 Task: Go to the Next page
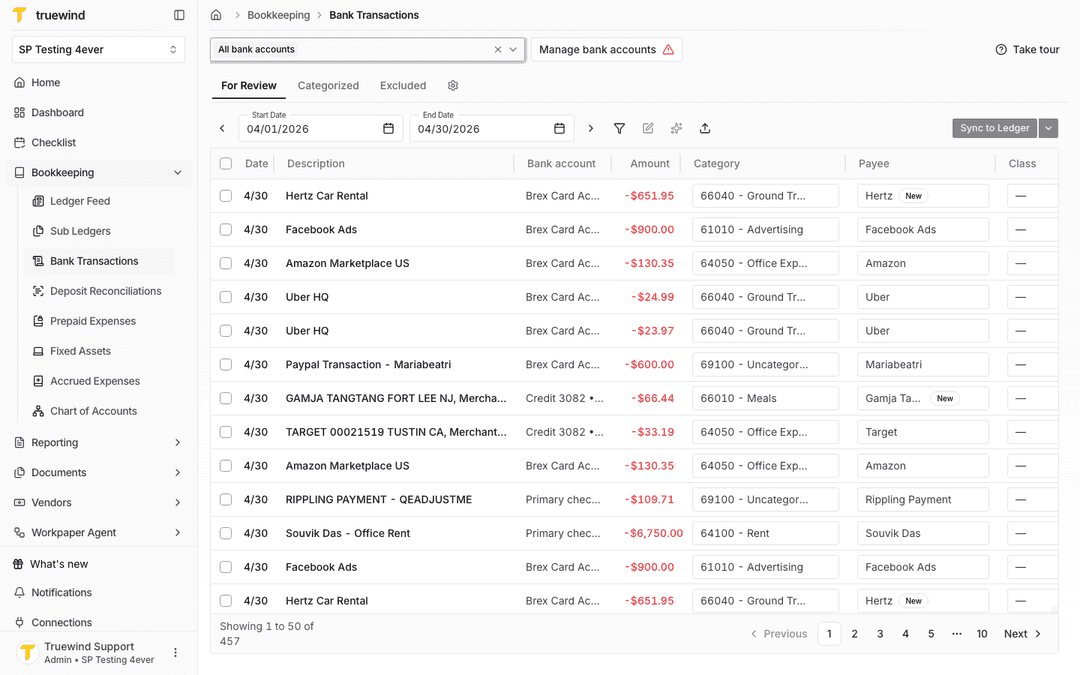pos(1022,634)
